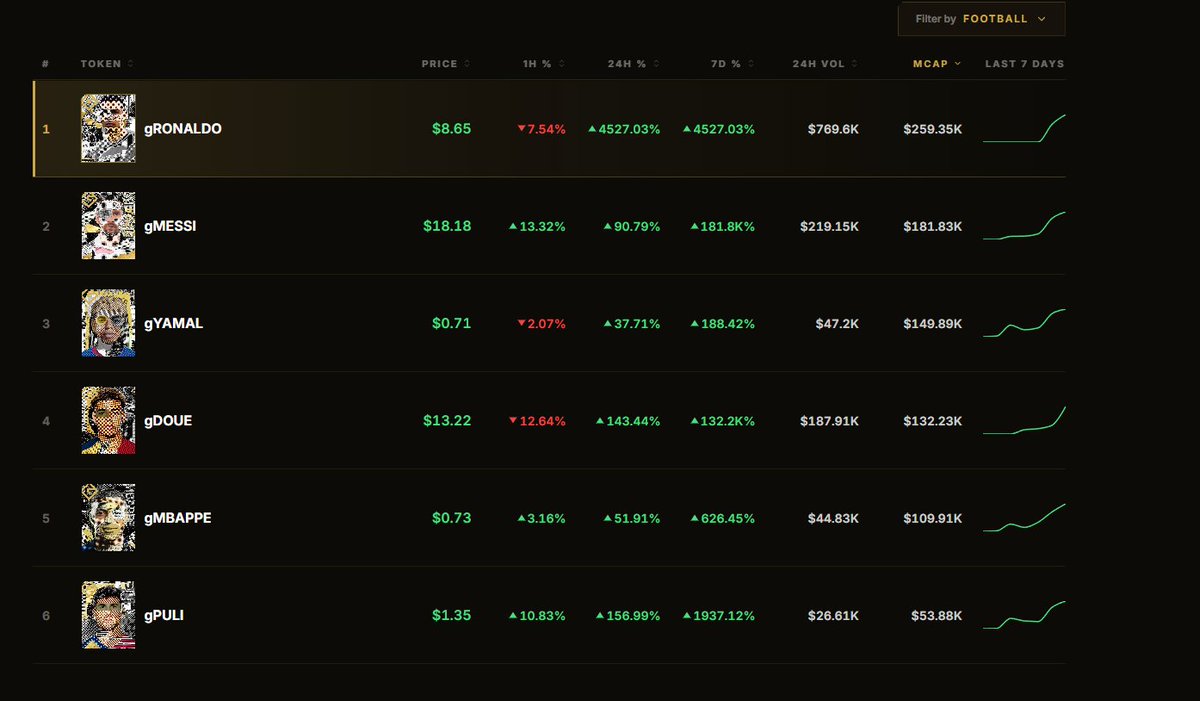Viewport: 1200px width, 701px height.
Task: Click gYAMAL 7D change 188.42%
Action: tap(723, 324)
